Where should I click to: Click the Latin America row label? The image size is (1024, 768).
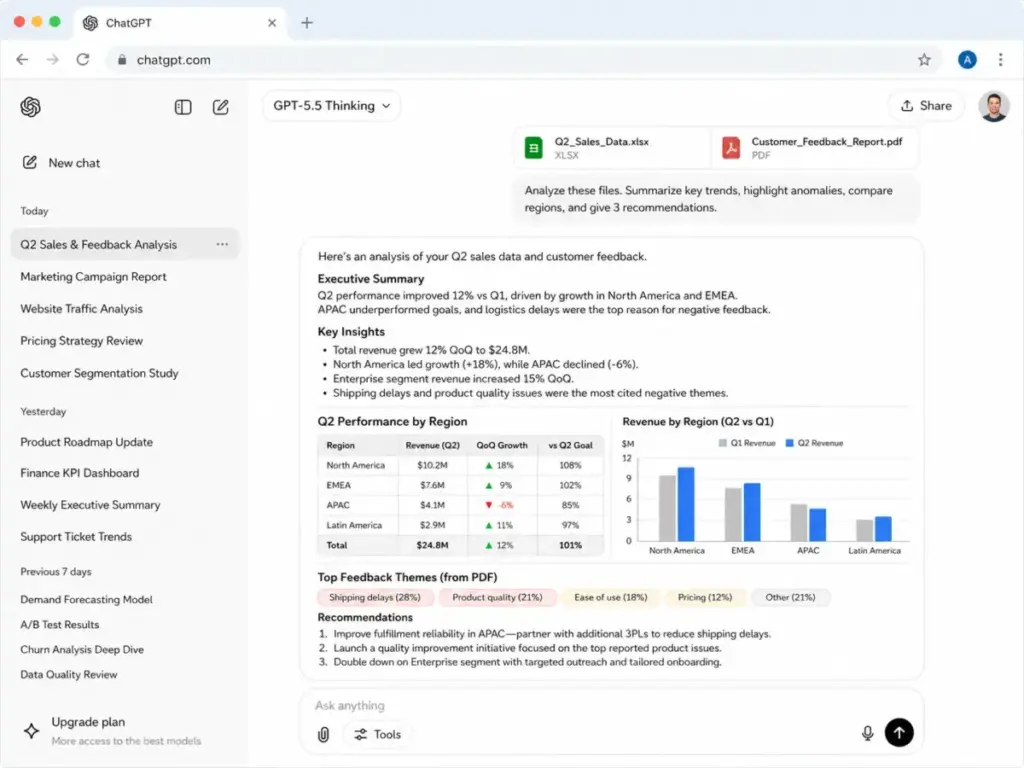point(354,525)
